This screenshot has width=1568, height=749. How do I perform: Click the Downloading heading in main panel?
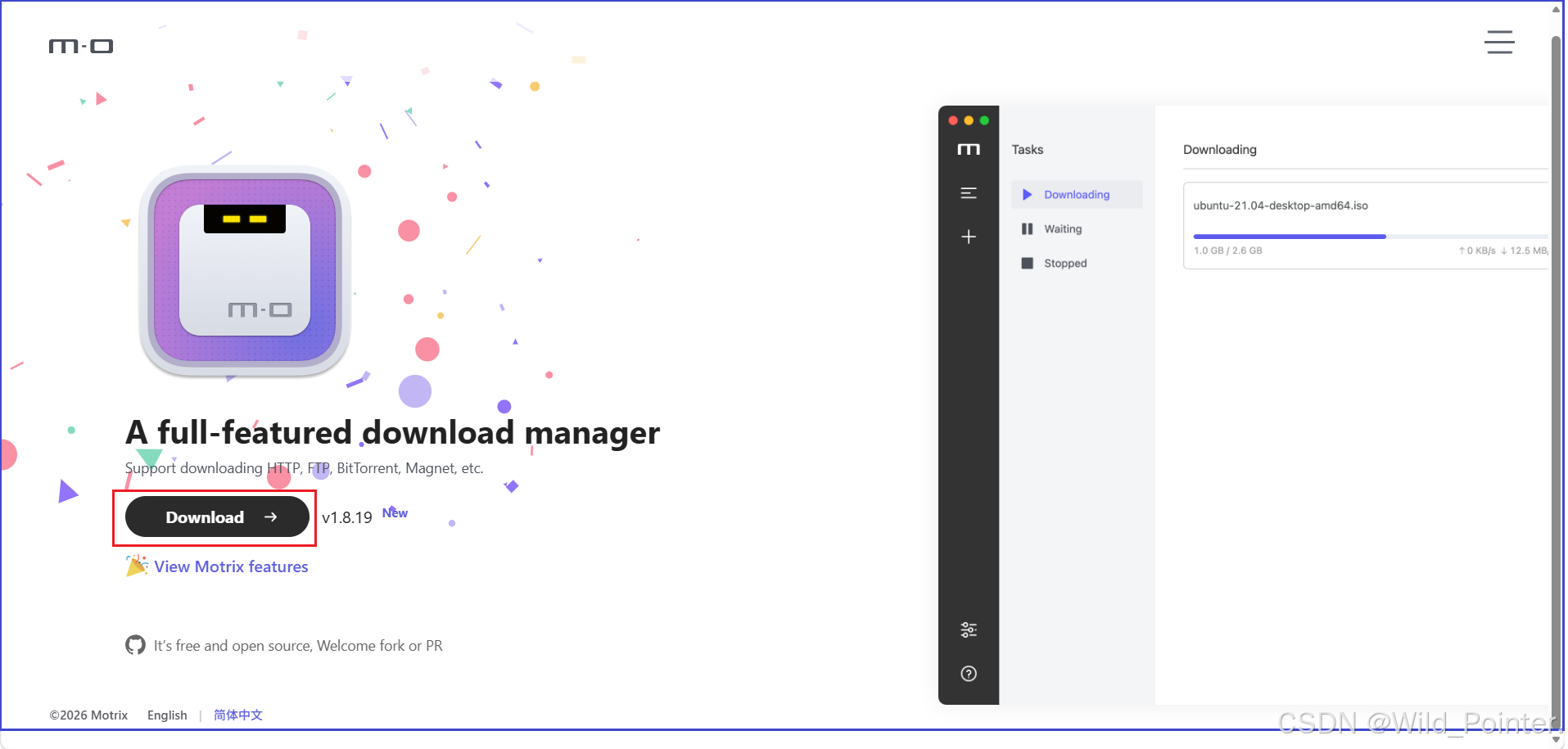pos(1219,150)
